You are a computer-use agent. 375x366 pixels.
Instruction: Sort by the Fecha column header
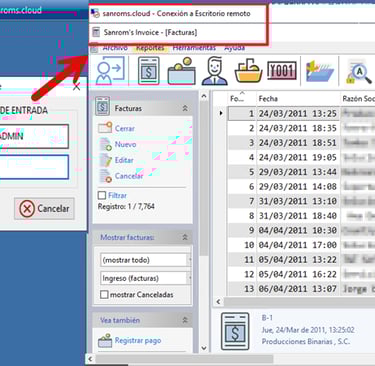[298, 99]
